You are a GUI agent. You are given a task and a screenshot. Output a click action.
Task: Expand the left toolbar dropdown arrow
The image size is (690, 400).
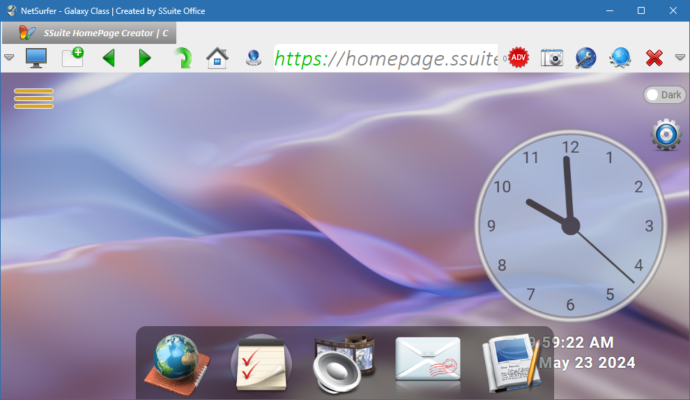[9, 57]
